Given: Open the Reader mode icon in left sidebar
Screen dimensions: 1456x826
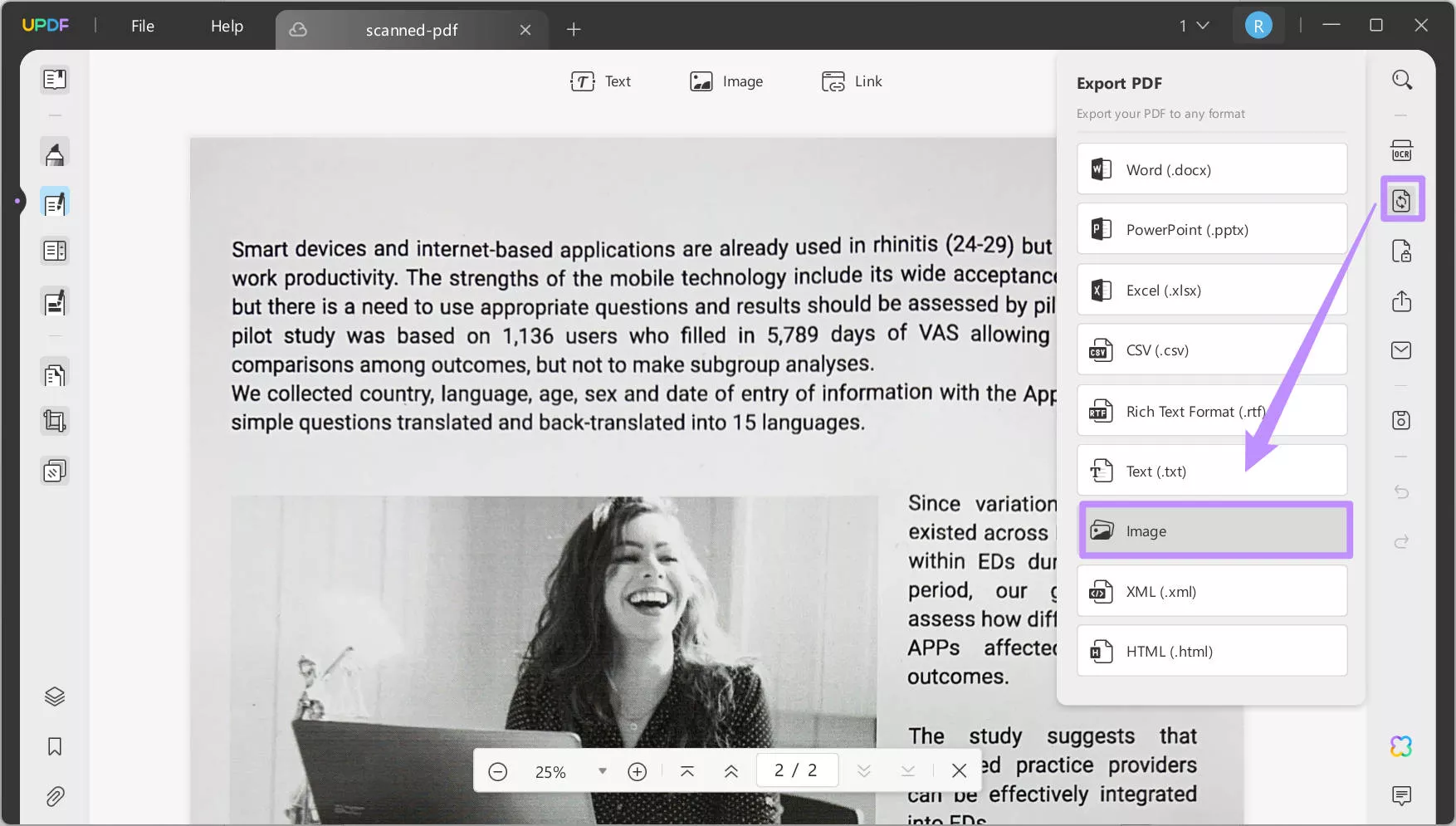Looking at the screenshot, I should tap(55, 80).
